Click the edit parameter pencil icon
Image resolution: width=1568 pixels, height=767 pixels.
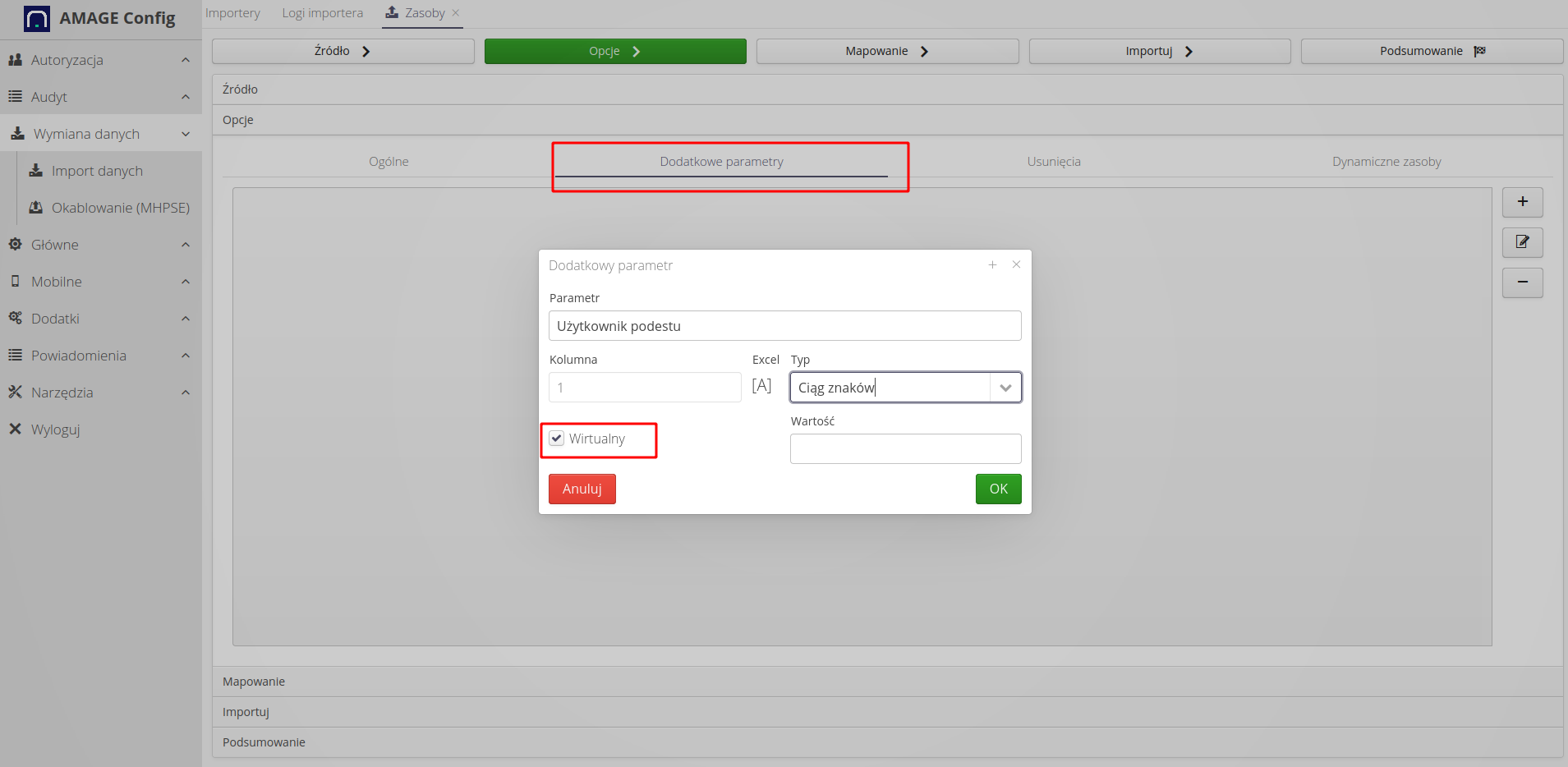pos(1522,242)
